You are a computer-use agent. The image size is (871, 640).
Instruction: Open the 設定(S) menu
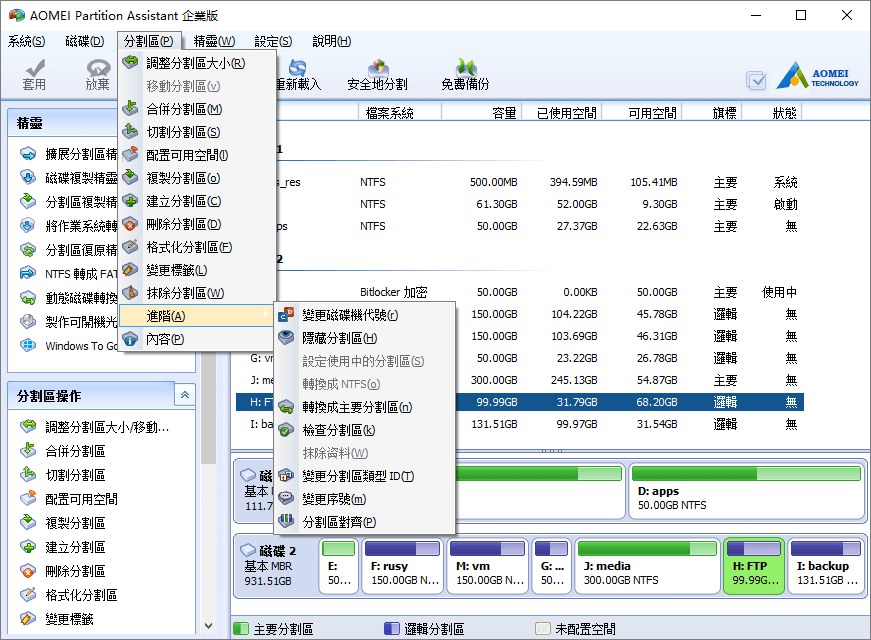[273, 41]
